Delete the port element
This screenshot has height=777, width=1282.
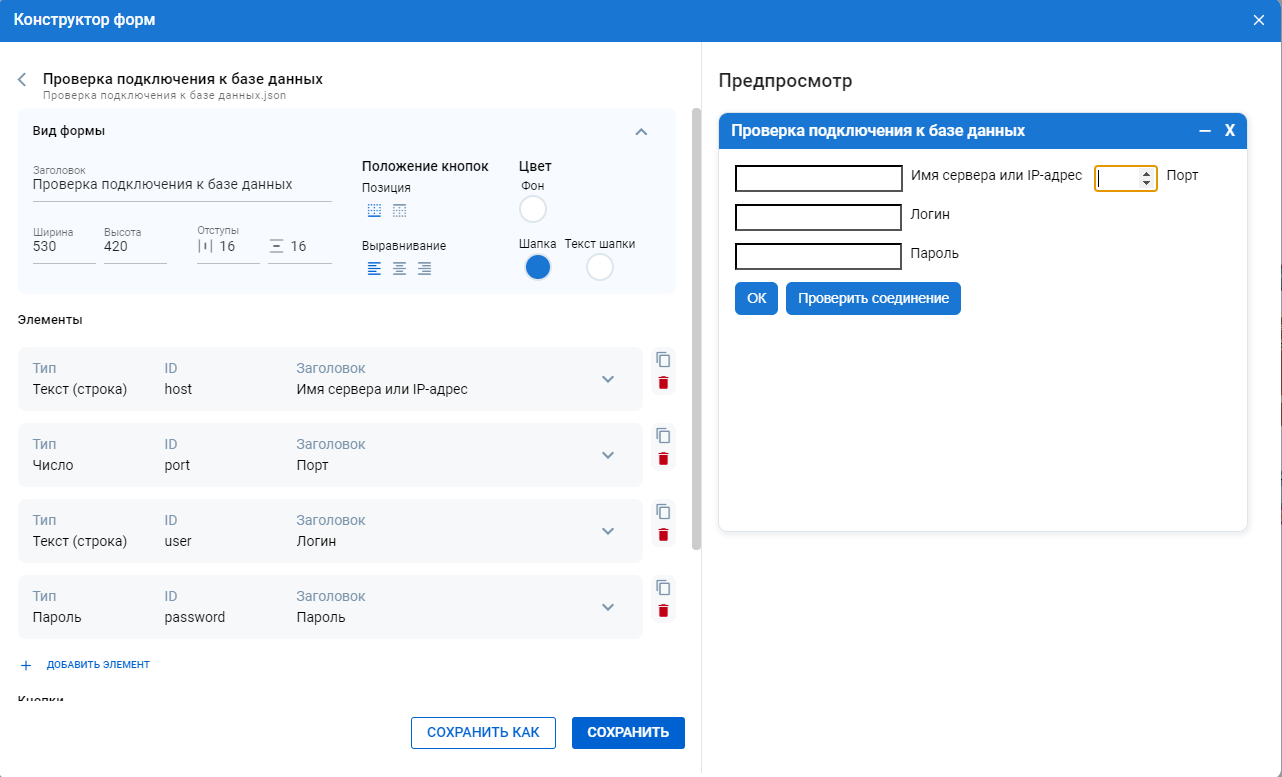(x=663, y=459)
